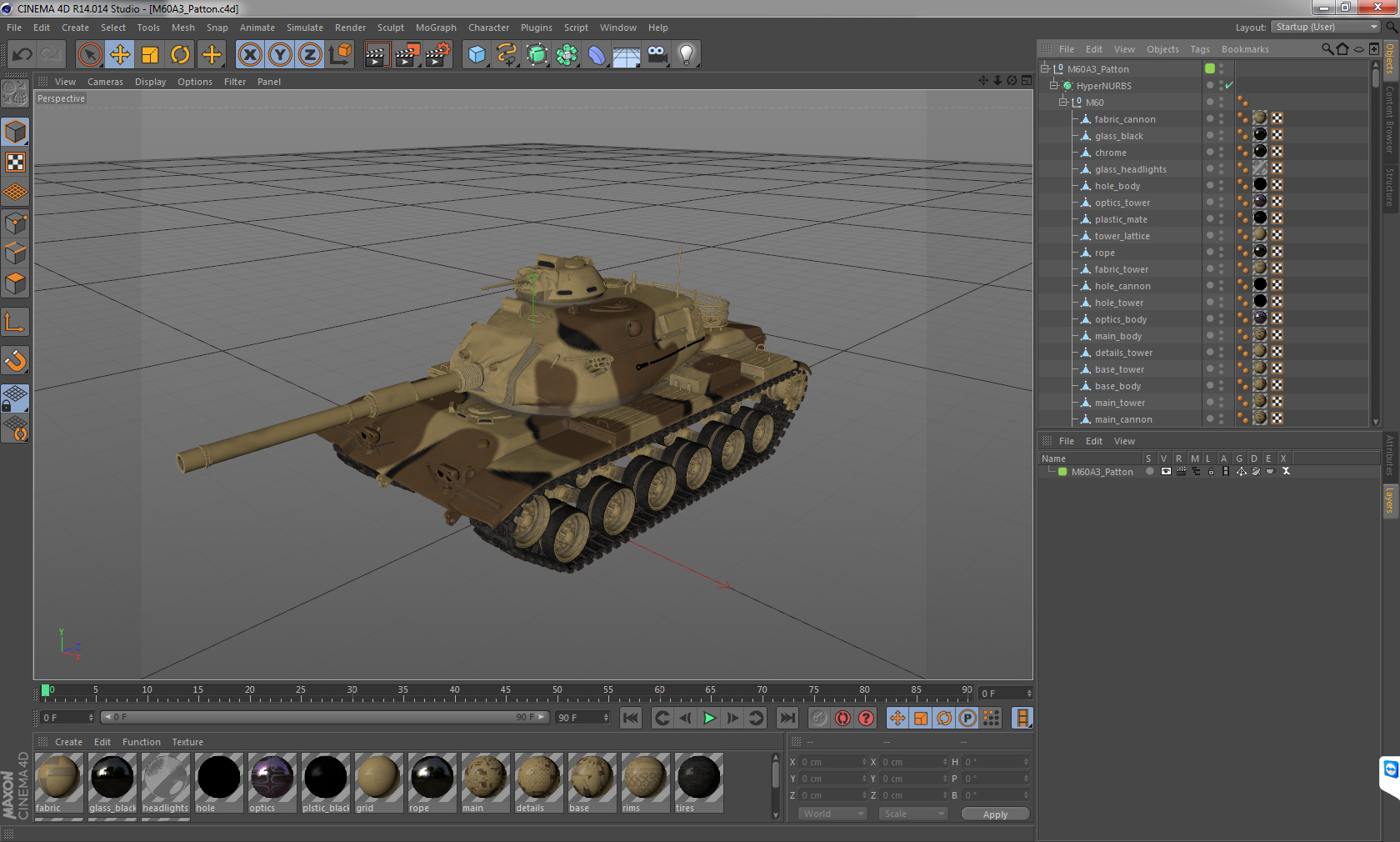Open Objects panel Tags menu
1400x842 pixels.
tap(1199, 49)
